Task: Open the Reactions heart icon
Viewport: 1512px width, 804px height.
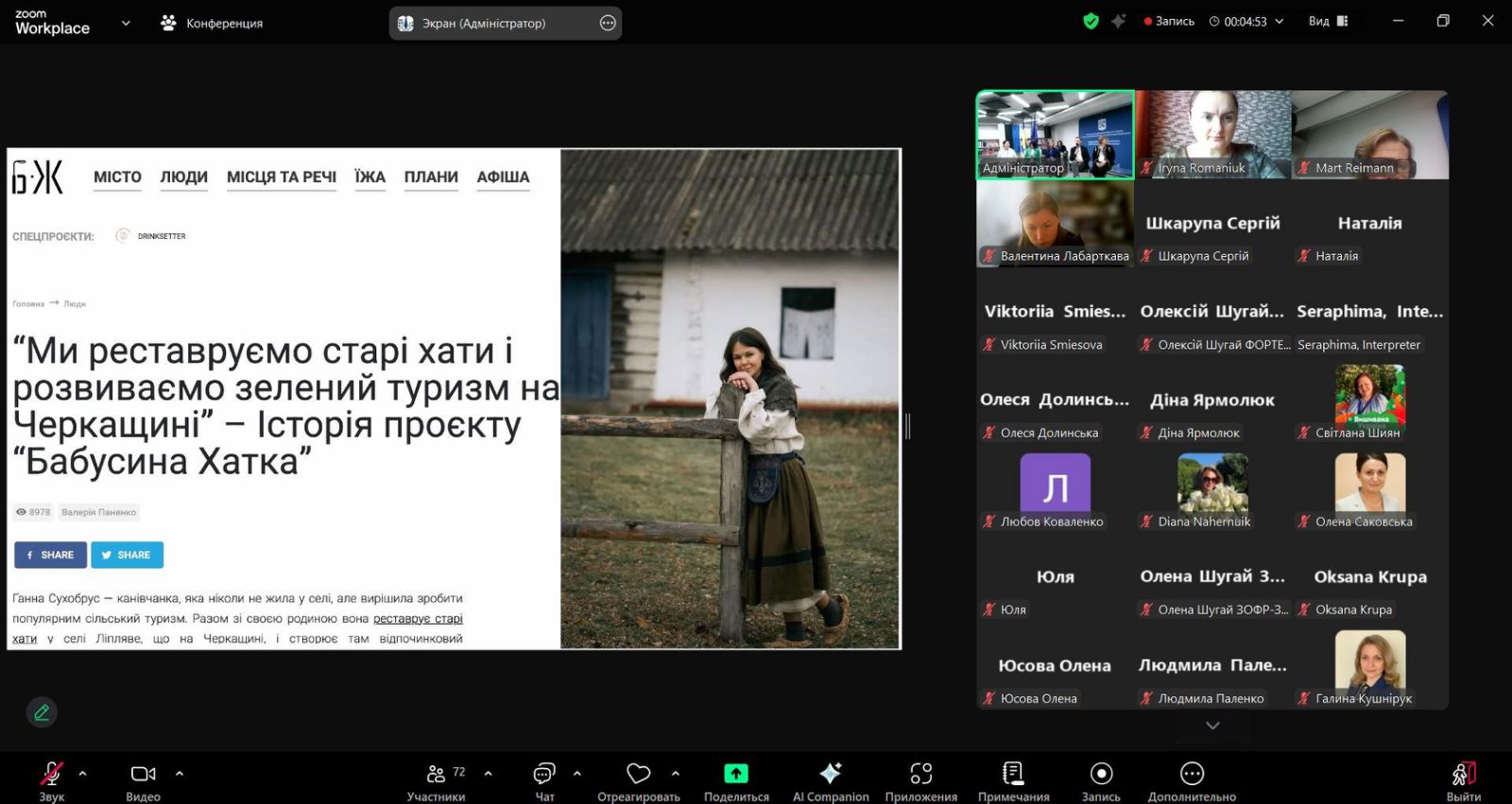Action: pos(639,774)
